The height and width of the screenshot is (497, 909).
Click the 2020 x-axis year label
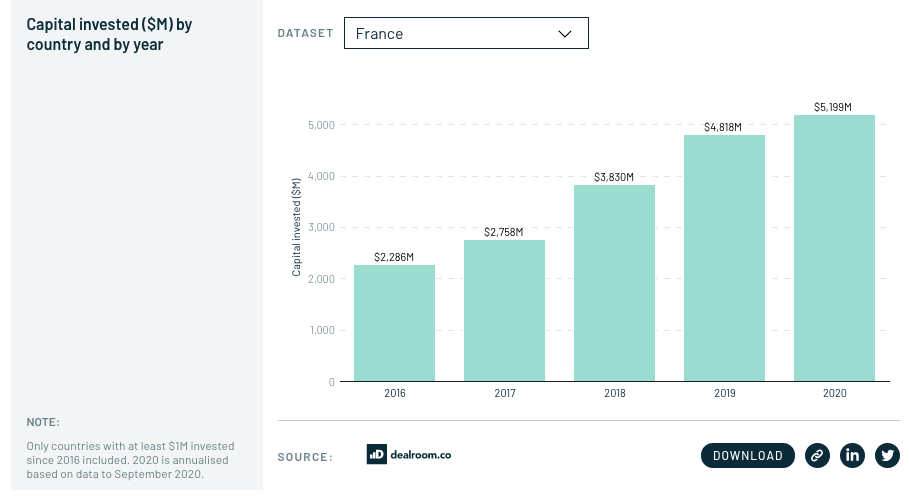click(834, 393)
